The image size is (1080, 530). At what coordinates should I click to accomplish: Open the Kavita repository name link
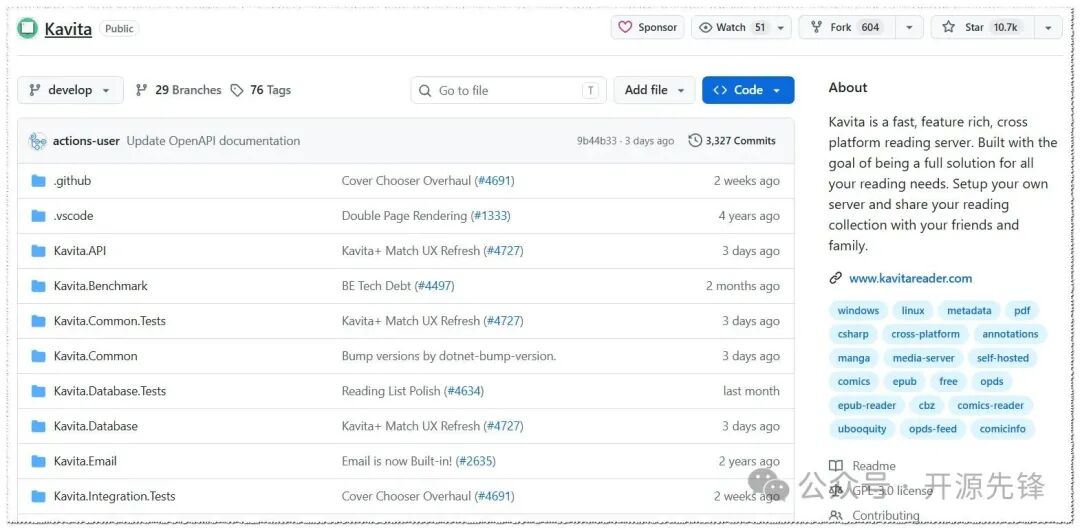point(68,29)
